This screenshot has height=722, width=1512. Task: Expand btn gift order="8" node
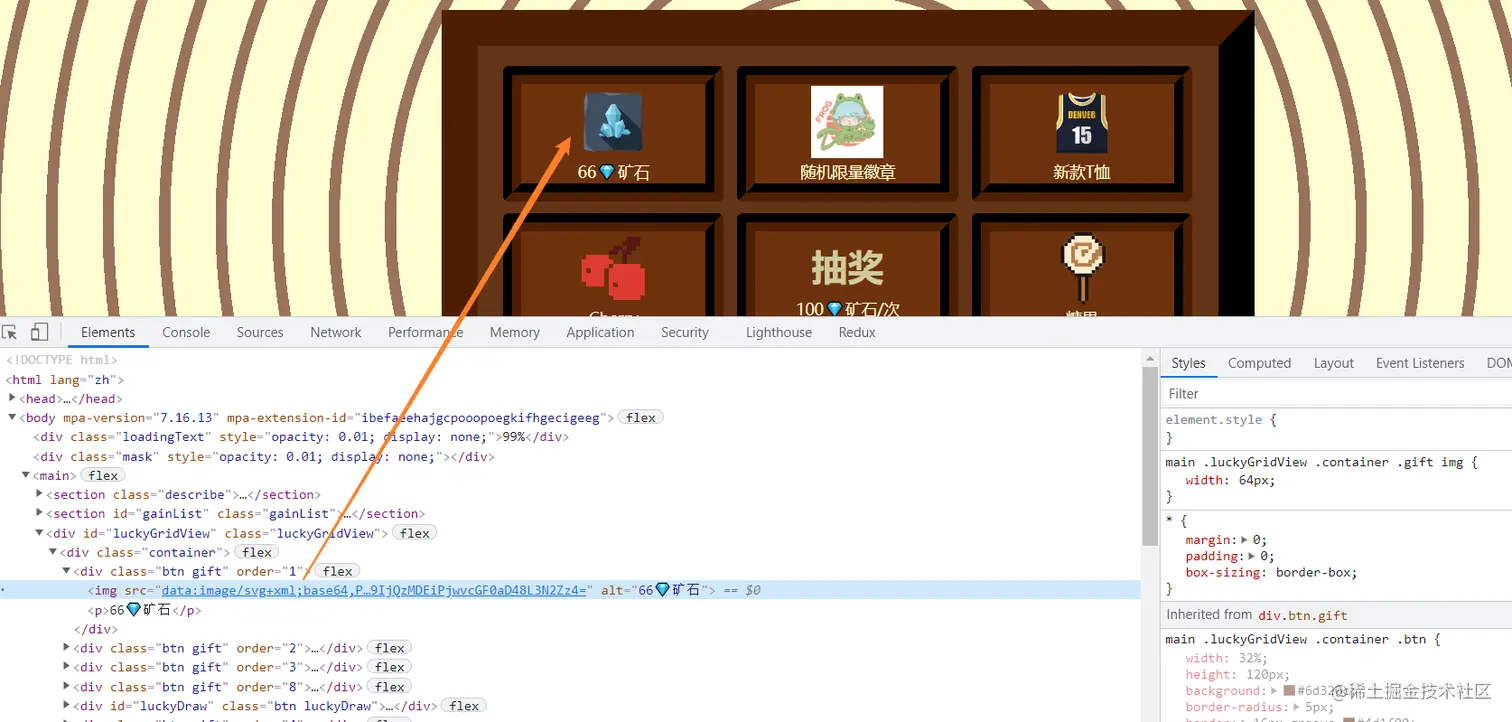(x=67, y=687)
